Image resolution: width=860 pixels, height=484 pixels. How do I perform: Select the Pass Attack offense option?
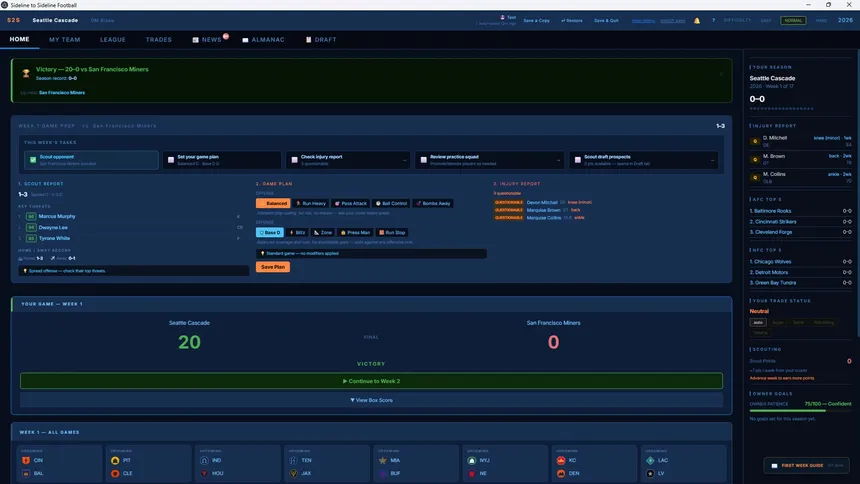(350, 203)
